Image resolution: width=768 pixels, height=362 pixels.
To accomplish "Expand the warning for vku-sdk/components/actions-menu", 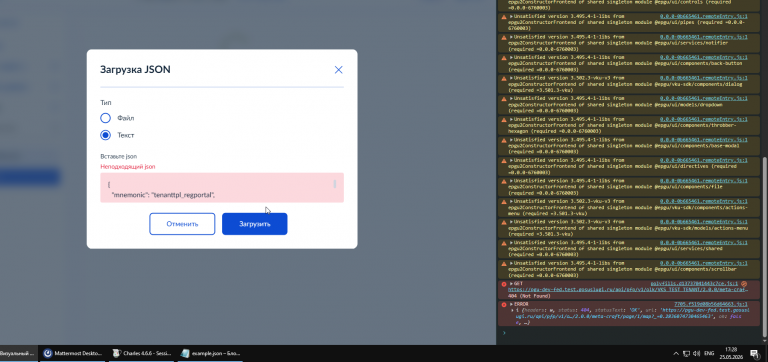I will click(511, 201).
